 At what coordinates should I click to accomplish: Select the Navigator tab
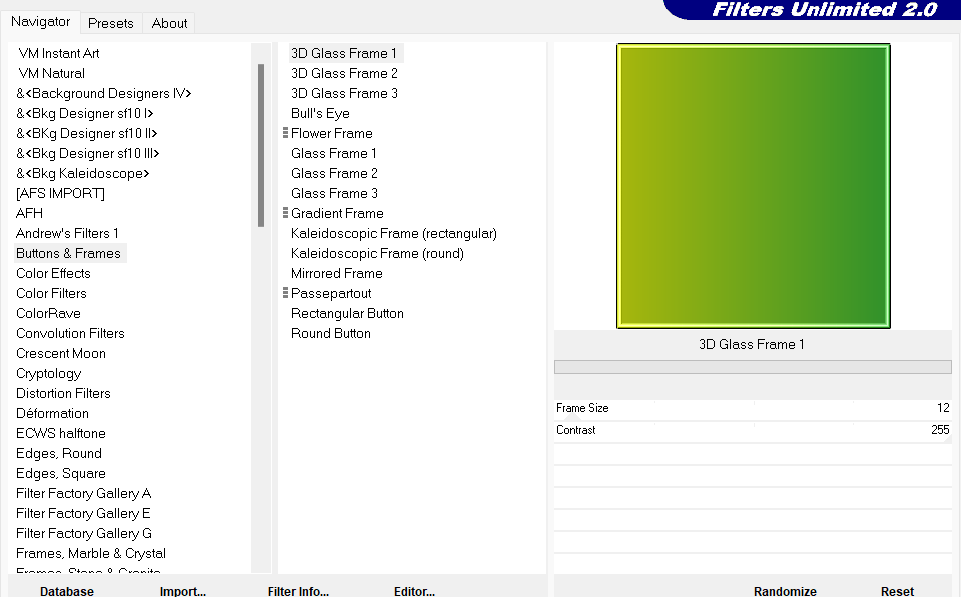[x=41, y=22]
